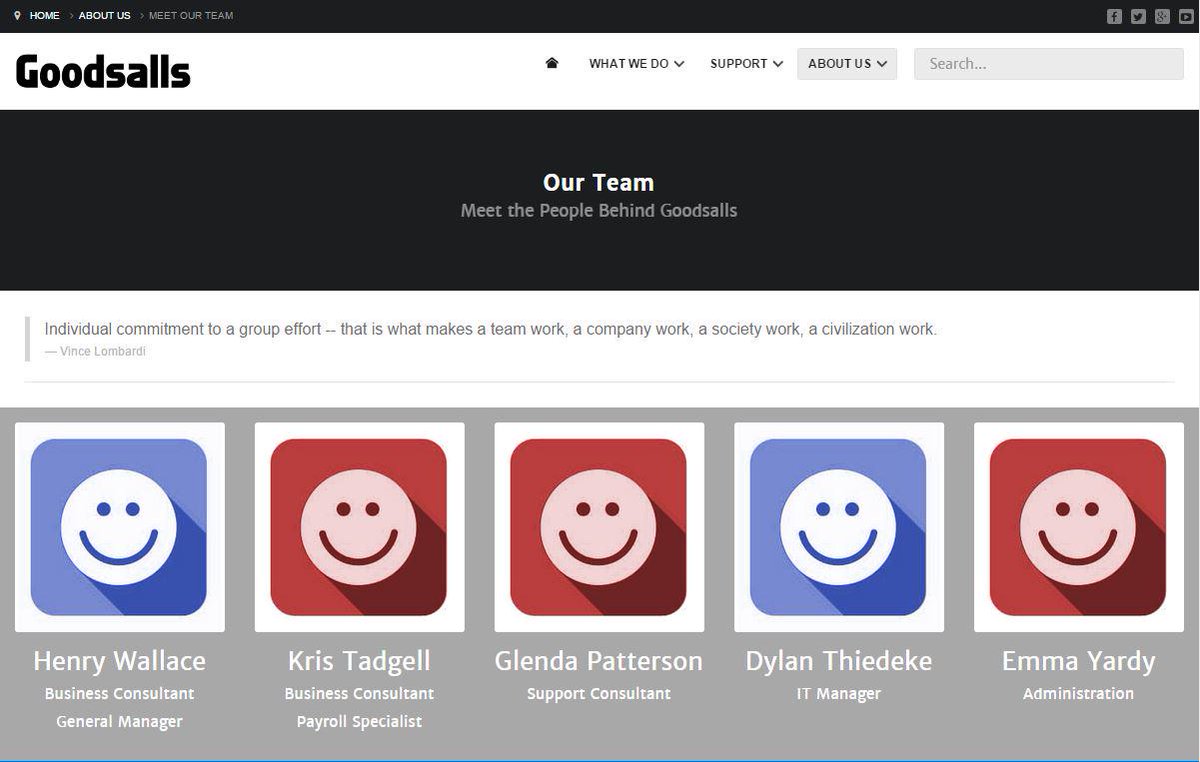Click the IT Manager title text
Image resolution: width=1200 pixels, height=762 pixels.
(839, 693)
